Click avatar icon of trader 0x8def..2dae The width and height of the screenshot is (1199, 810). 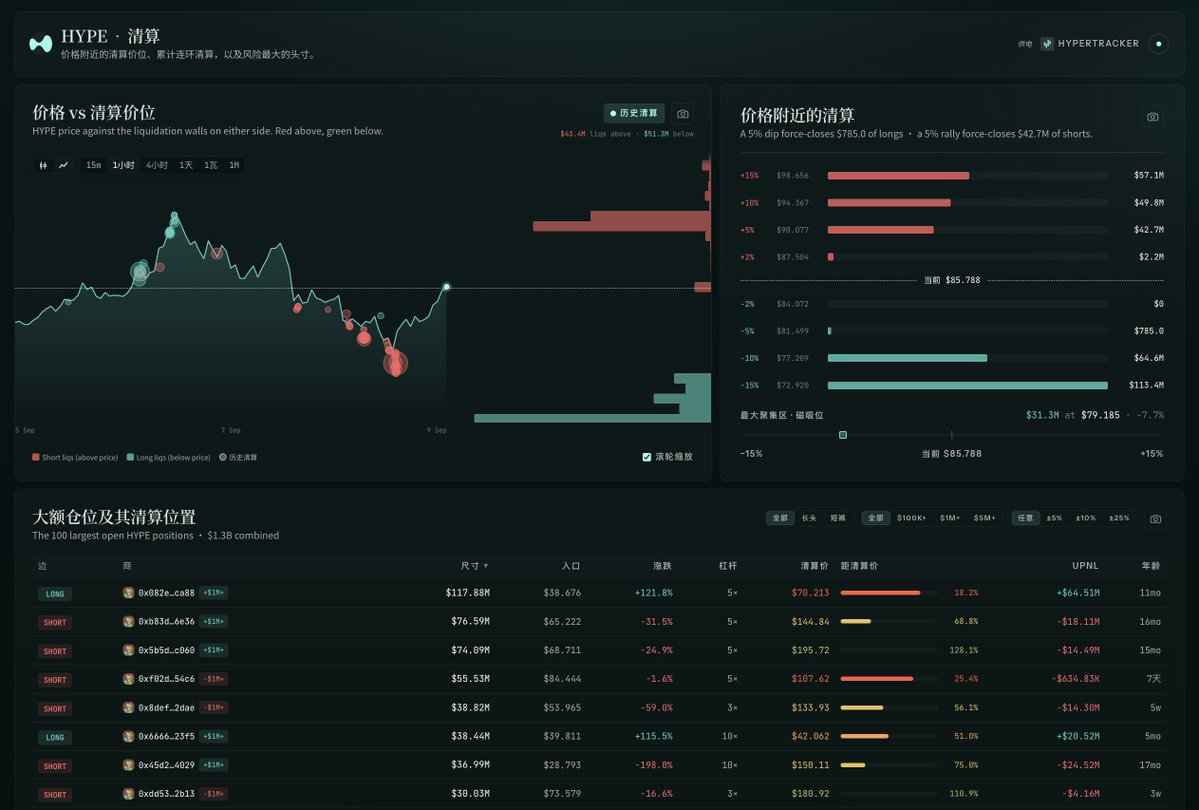(128, 708)
